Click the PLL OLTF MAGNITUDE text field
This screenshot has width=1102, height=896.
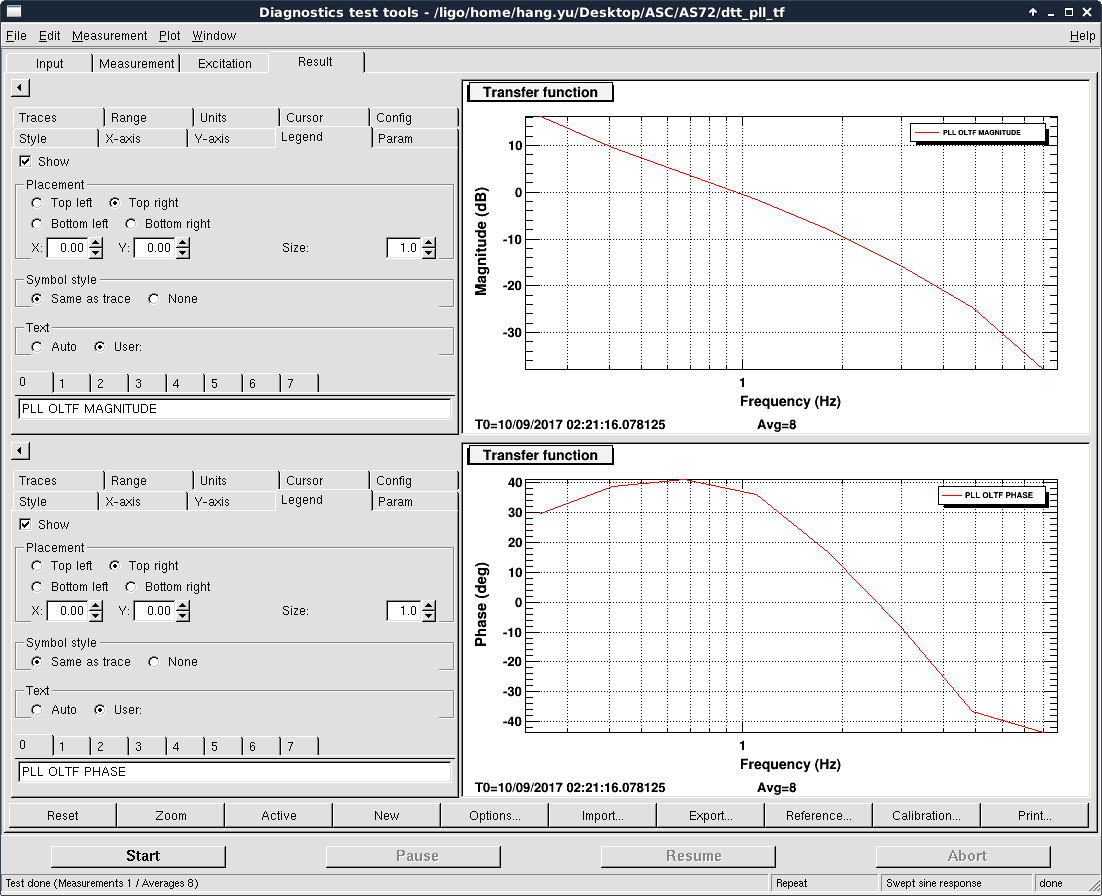(234, 409)
